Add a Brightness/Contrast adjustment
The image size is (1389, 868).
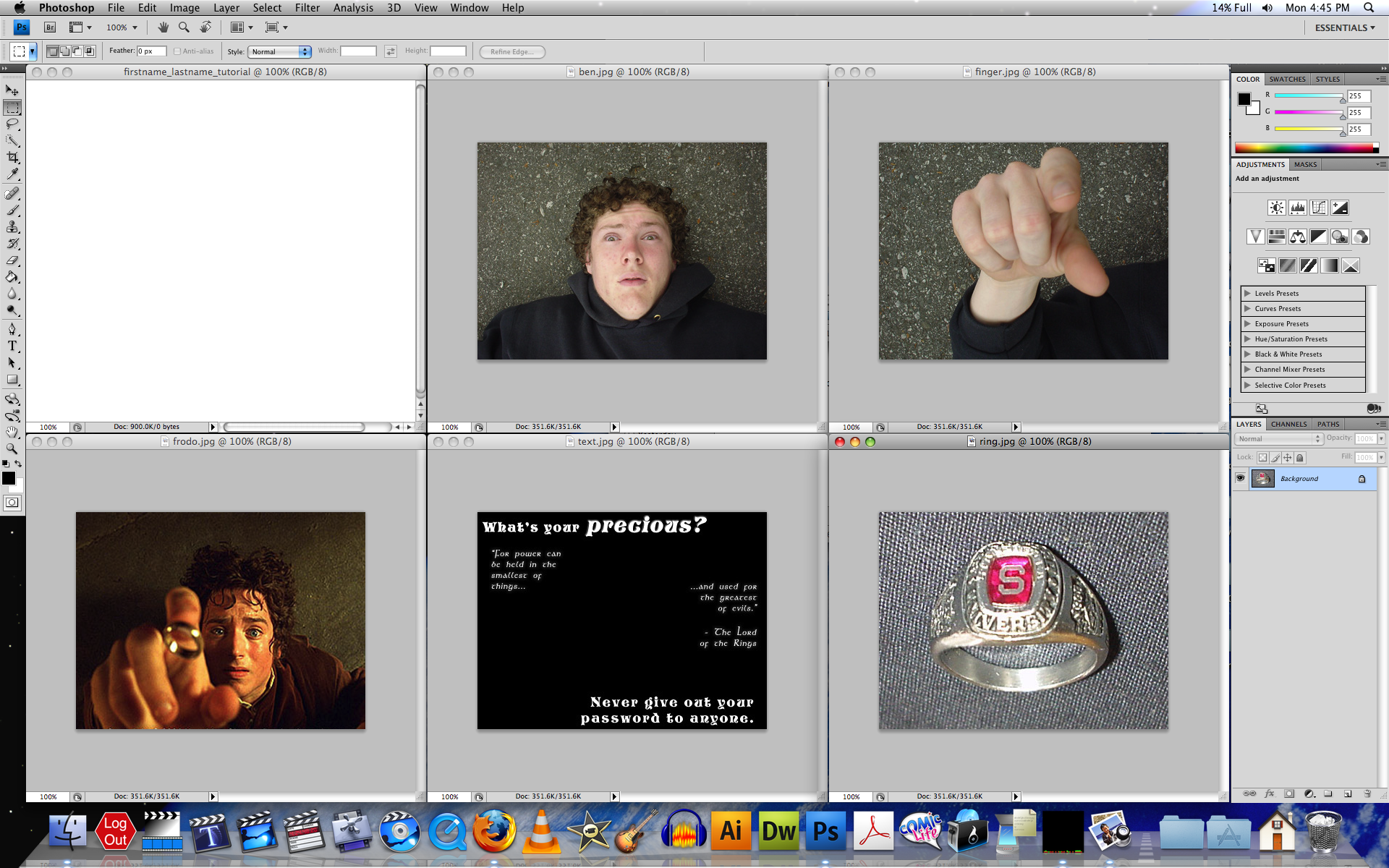coord(1276,208)
